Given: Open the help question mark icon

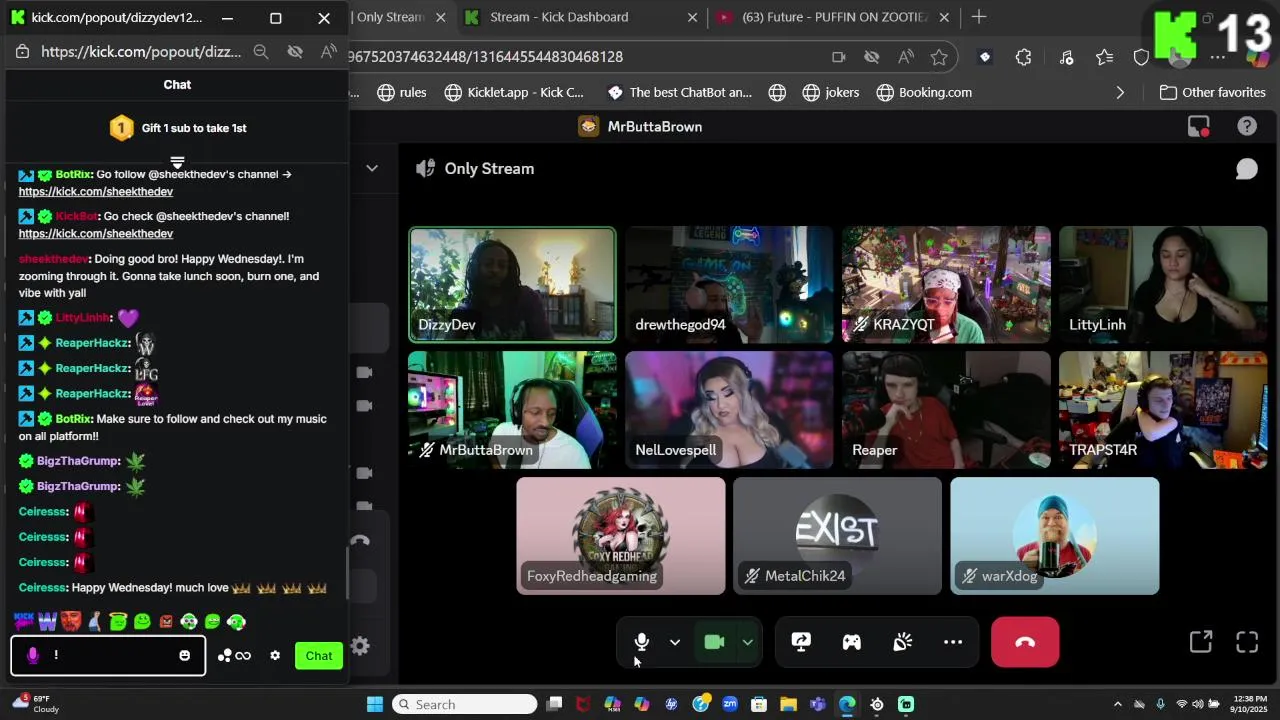Looking at the screenshot, I should [x=1247, y=126].
